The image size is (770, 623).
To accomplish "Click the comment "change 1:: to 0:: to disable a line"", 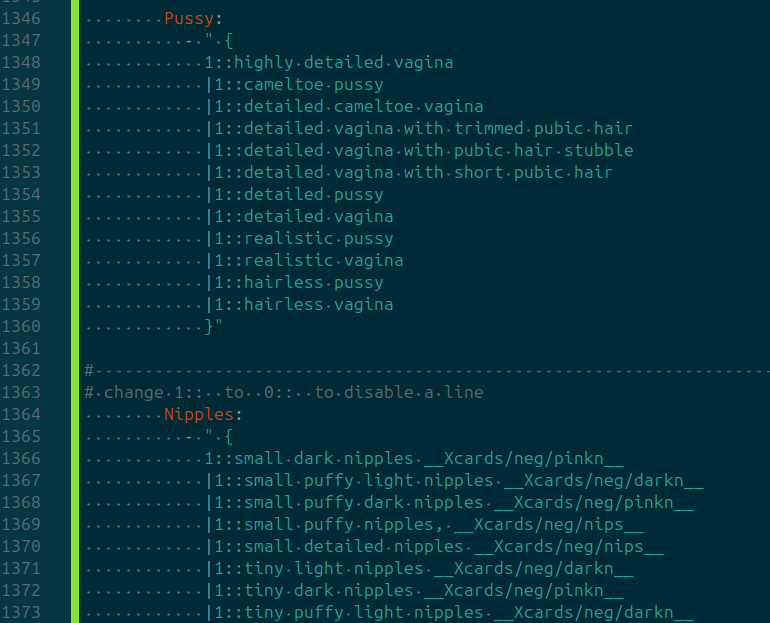I will click(293, 392).
